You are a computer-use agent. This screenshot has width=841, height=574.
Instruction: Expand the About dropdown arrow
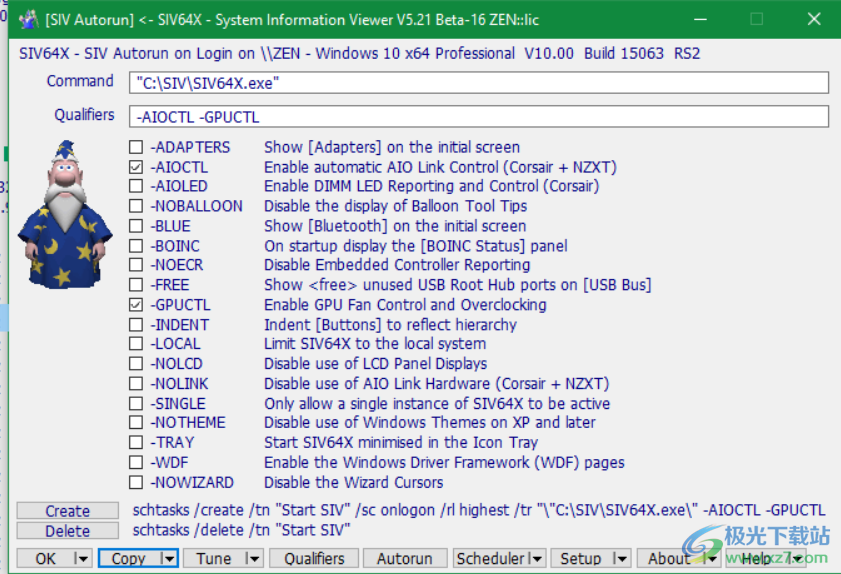711,558
